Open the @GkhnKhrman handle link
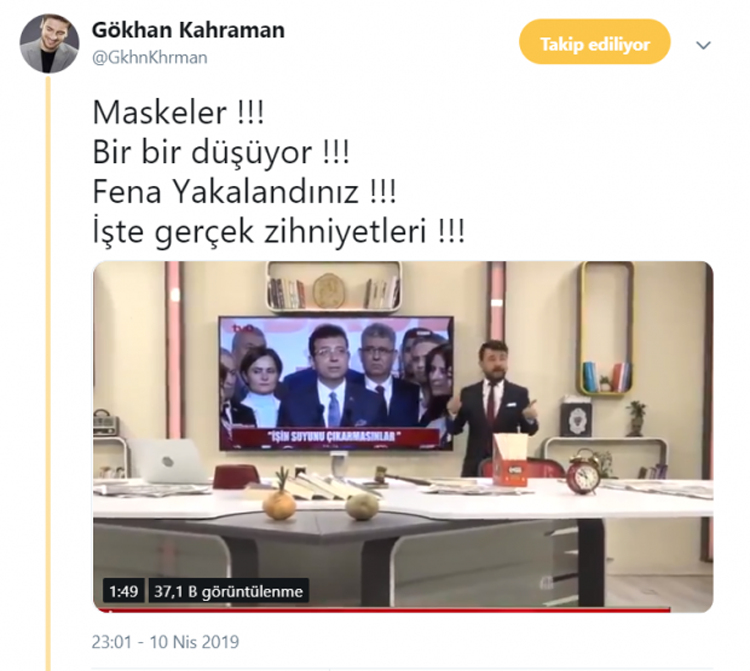 pos(150,58)
